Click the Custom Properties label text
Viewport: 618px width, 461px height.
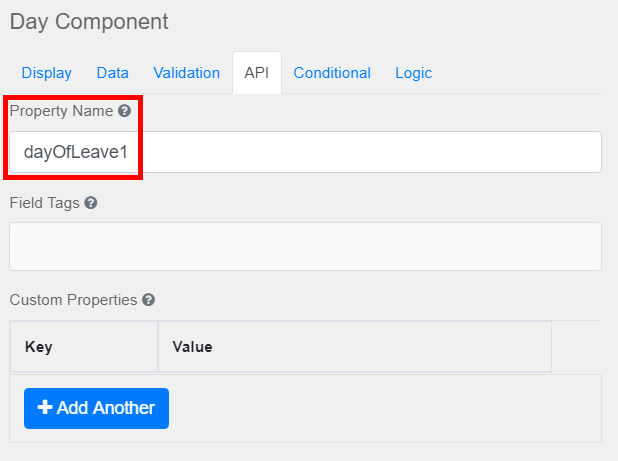(74, 300)
